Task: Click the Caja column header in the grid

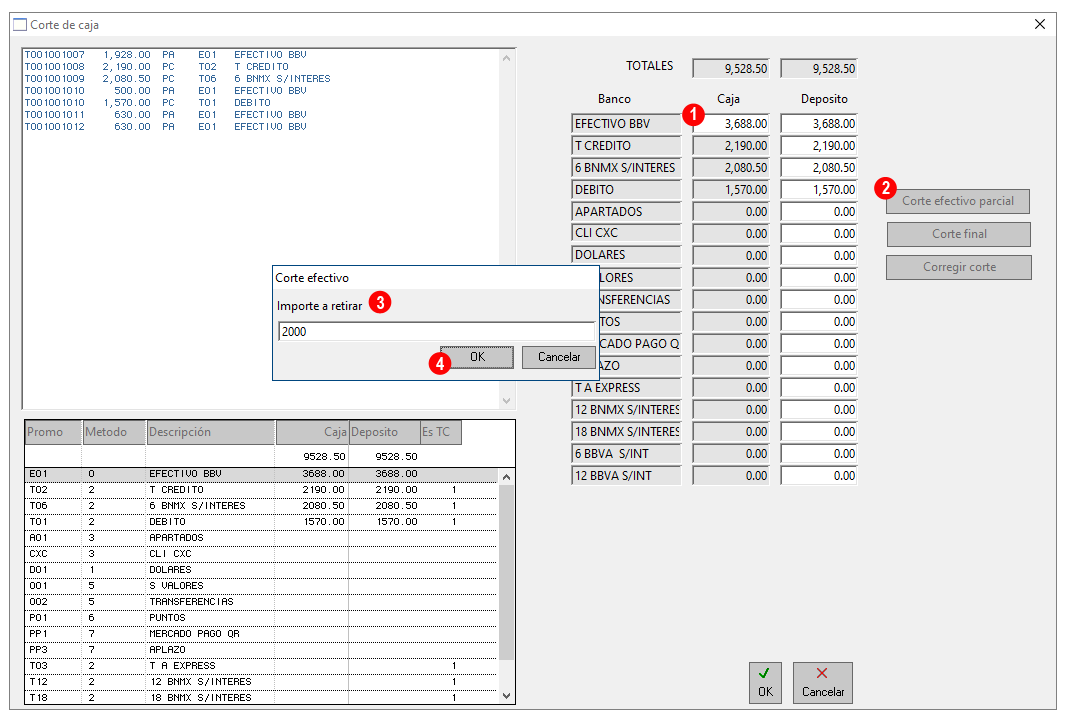Action: (312, 432)
